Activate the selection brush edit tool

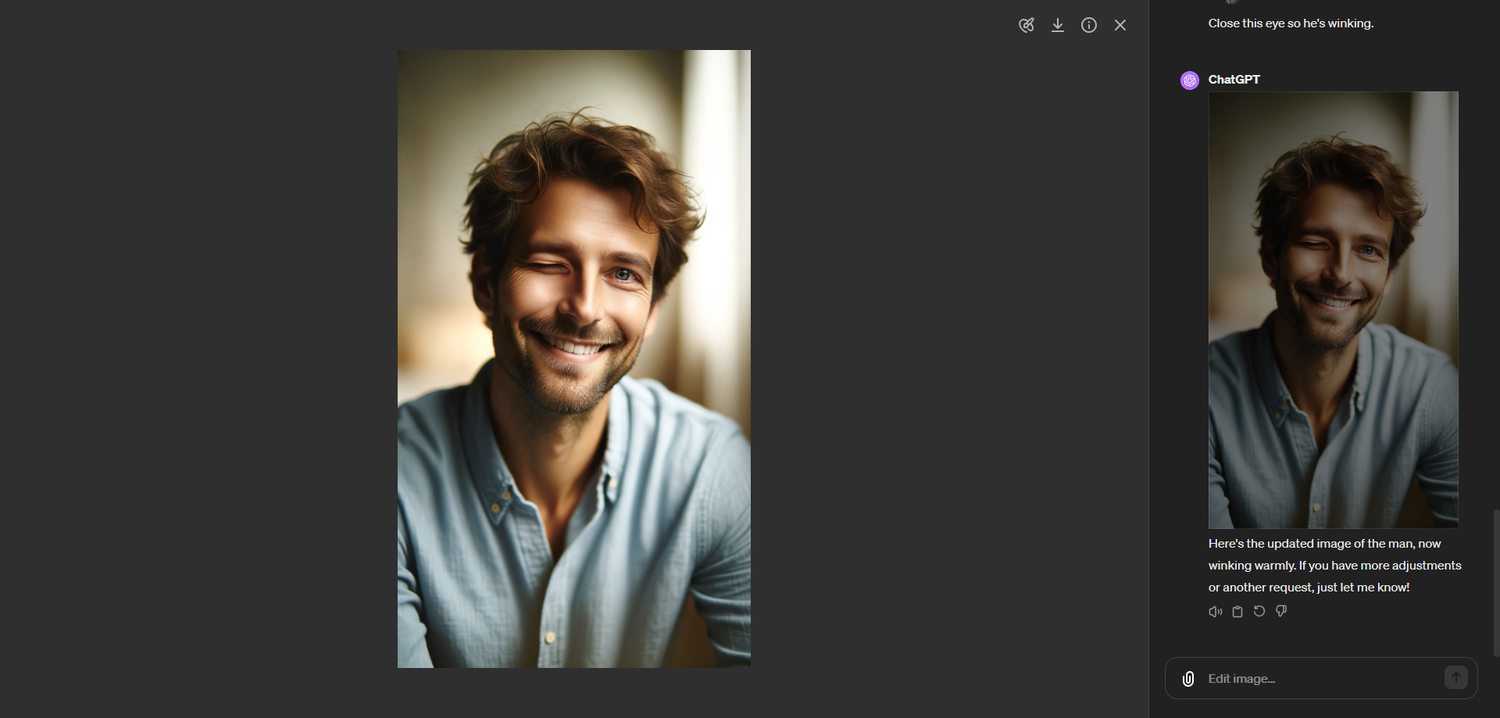click(1026, 25)
